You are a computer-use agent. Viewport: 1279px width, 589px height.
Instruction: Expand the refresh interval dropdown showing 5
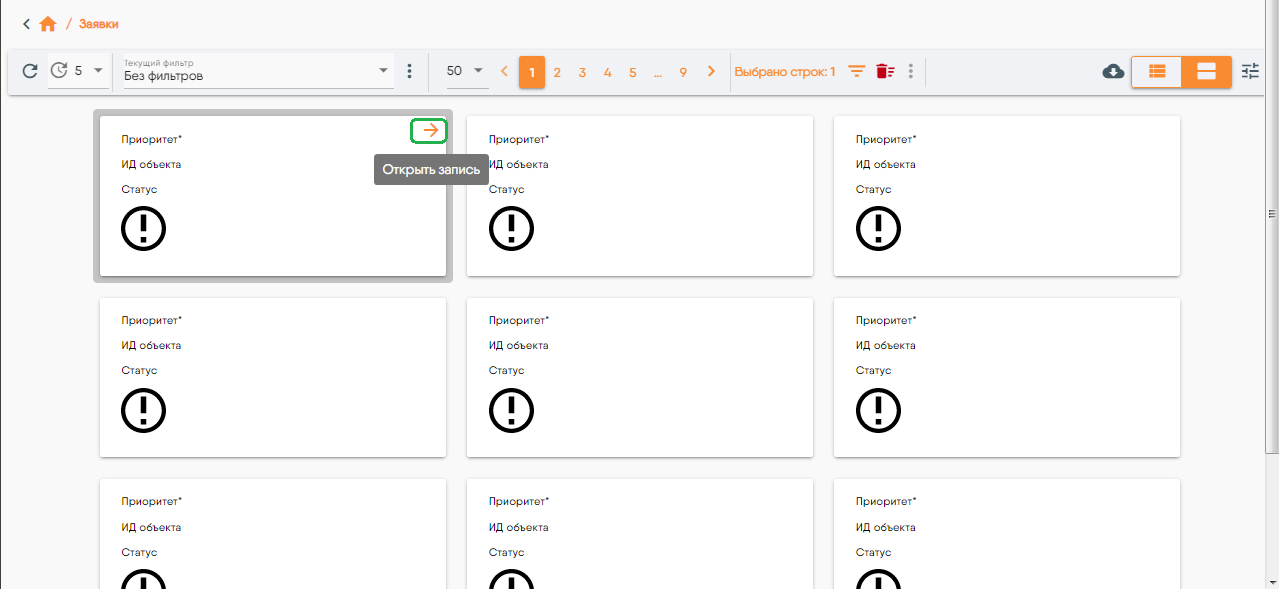click(97, 71)
